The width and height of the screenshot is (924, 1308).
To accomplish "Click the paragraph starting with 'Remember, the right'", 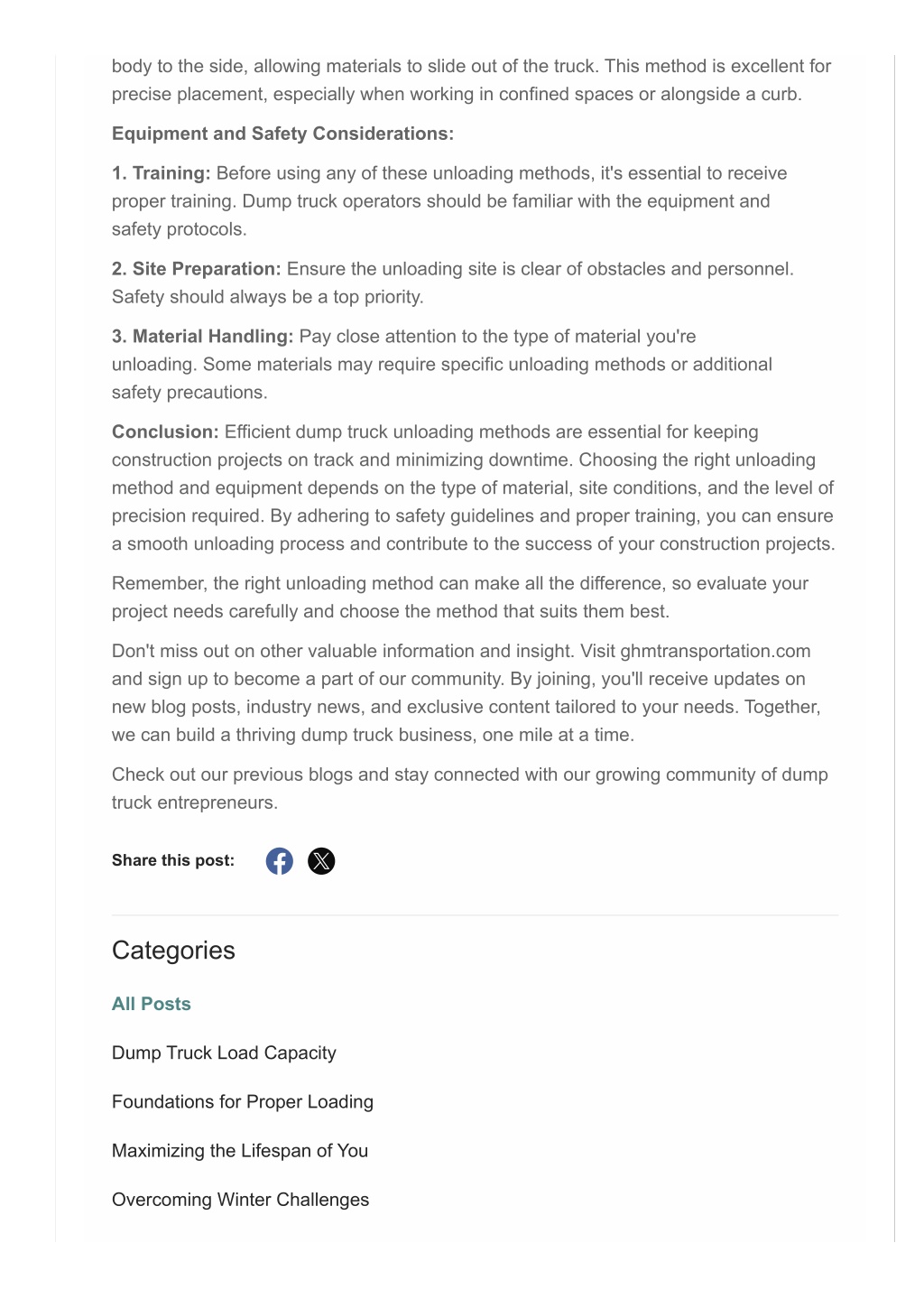I will [460, 598].
